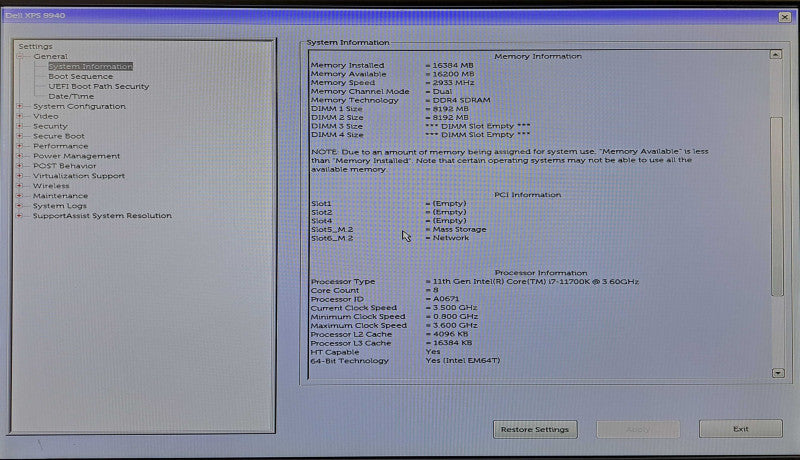Screen dimensions: 800x460
Task: Open UEFI Boot Path Security
Action: tap(98, 86)
